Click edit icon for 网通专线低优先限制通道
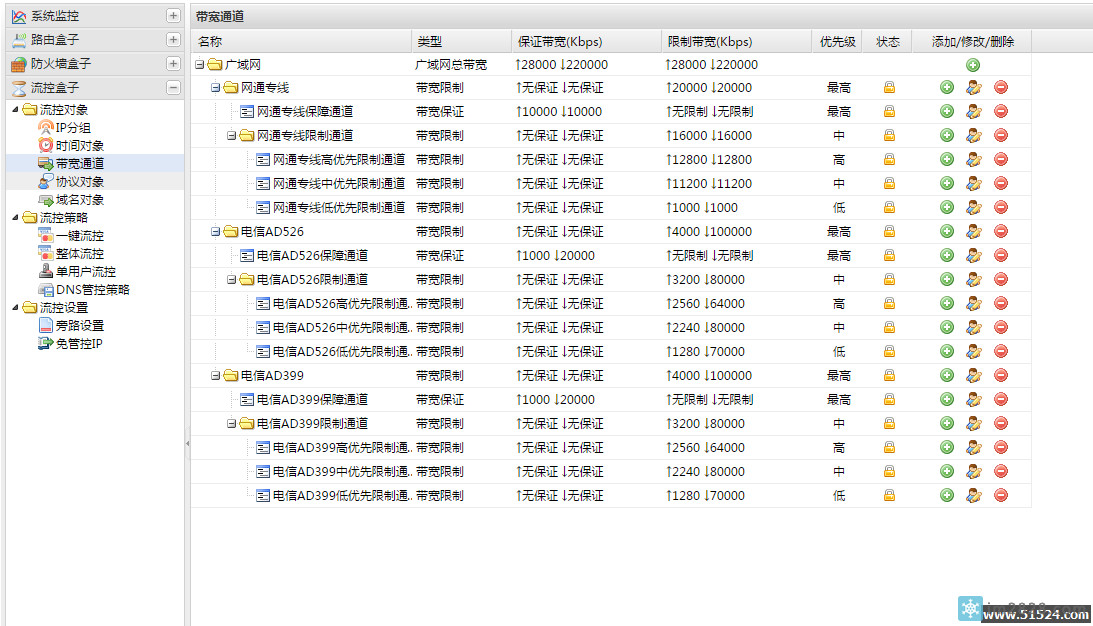 coord(973,208)
